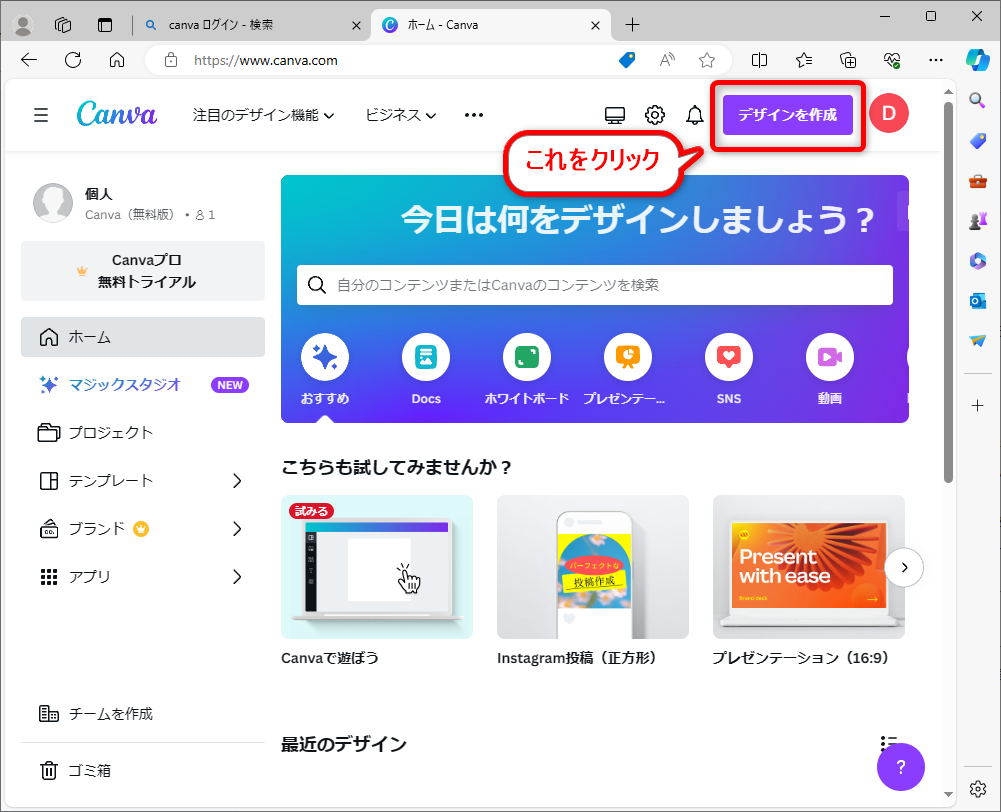
Task: Open プロジェクト in sidebar
Action: pos(143,433)
